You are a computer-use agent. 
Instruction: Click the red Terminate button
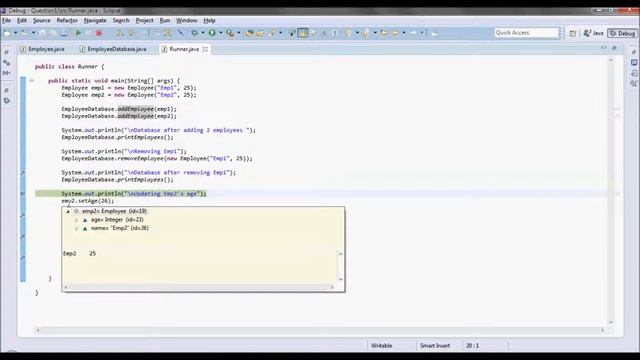click(x=99, y=33)
